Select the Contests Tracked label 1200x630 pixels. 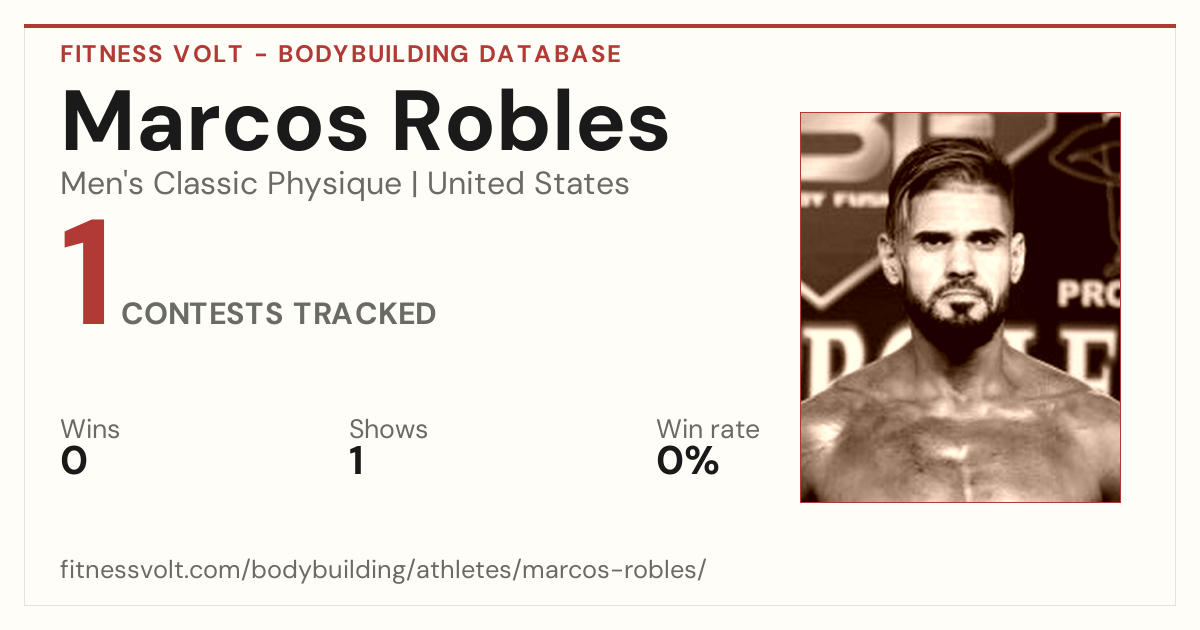pyautogui.click(x=279, y=314)
